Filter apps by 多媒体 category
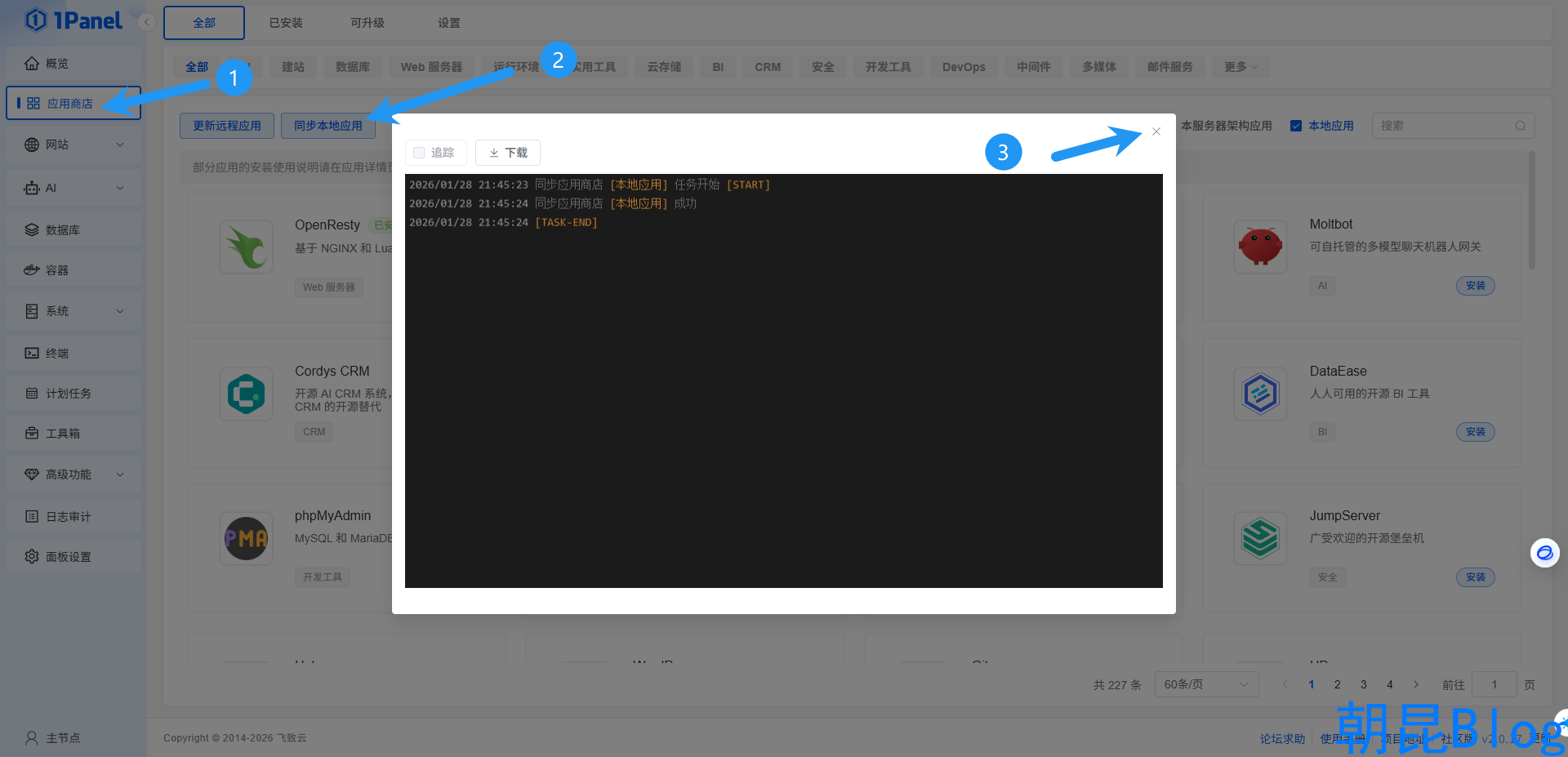The image size is (1568, 757). pos(1099,67)
